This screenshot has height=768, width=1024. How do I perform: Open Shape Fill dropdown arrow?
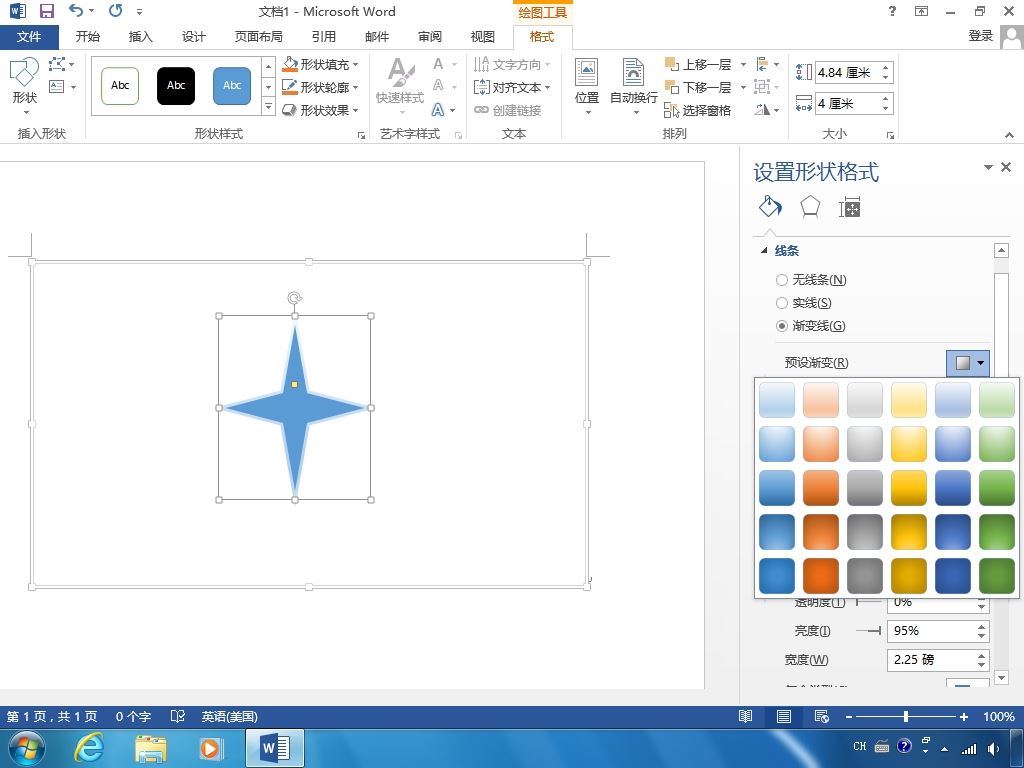tap(355, 65)
